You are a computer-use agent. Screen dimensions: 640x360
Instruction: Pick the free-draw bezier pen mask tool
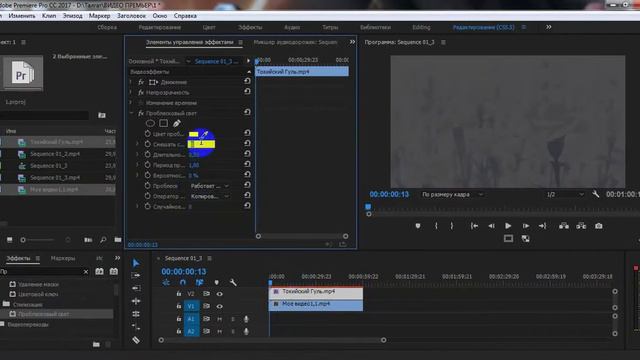point(176,123)
